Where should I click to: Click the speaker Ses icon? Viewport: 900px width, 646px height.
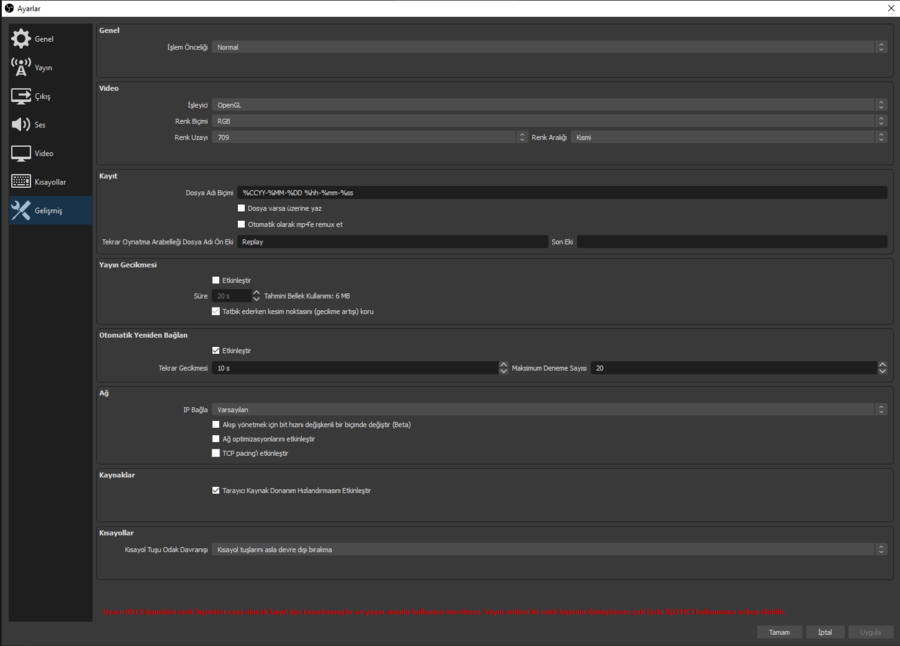pos(21,125)
